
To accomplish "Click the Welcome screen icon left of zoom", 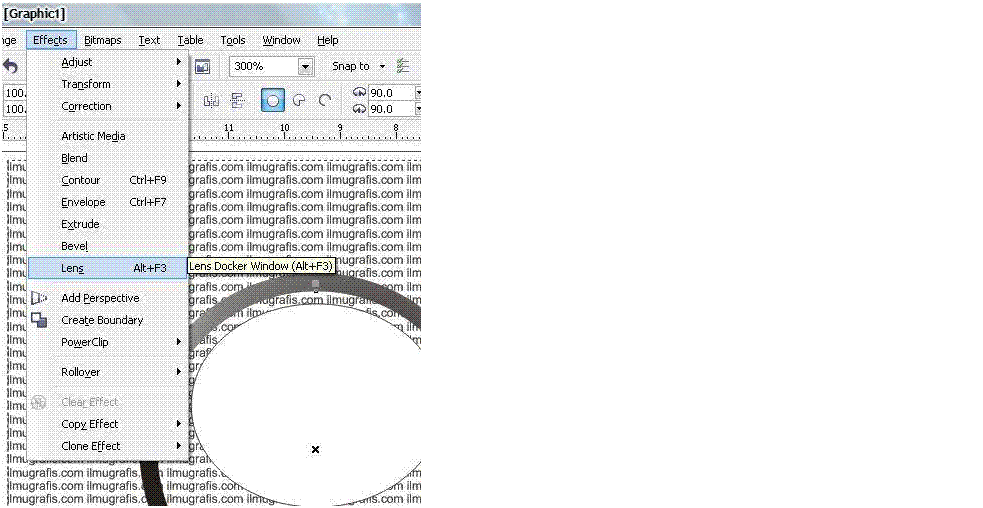I will coord(202,66).
